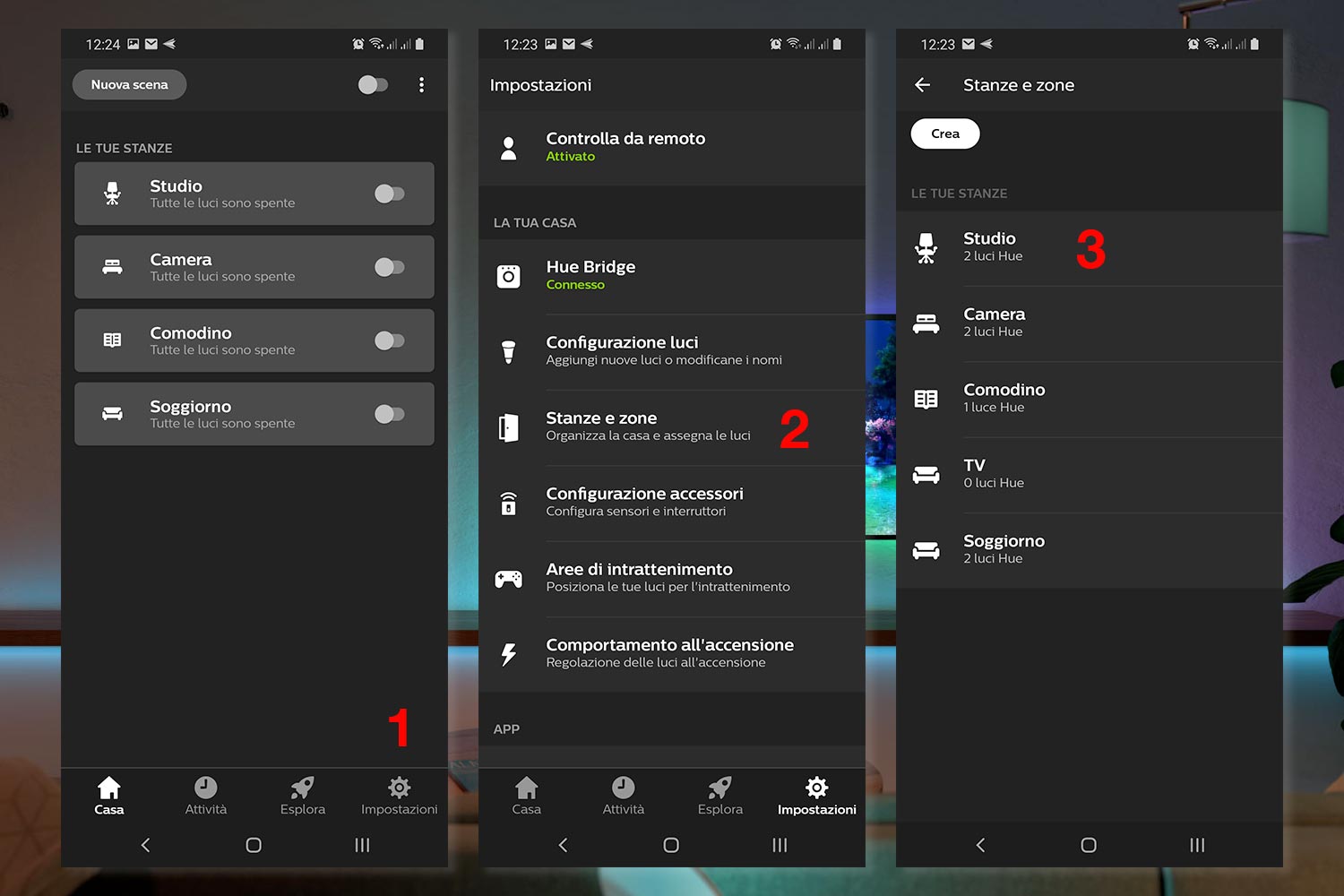Open the Impostazioni tab in the first screen

point(399,796)
